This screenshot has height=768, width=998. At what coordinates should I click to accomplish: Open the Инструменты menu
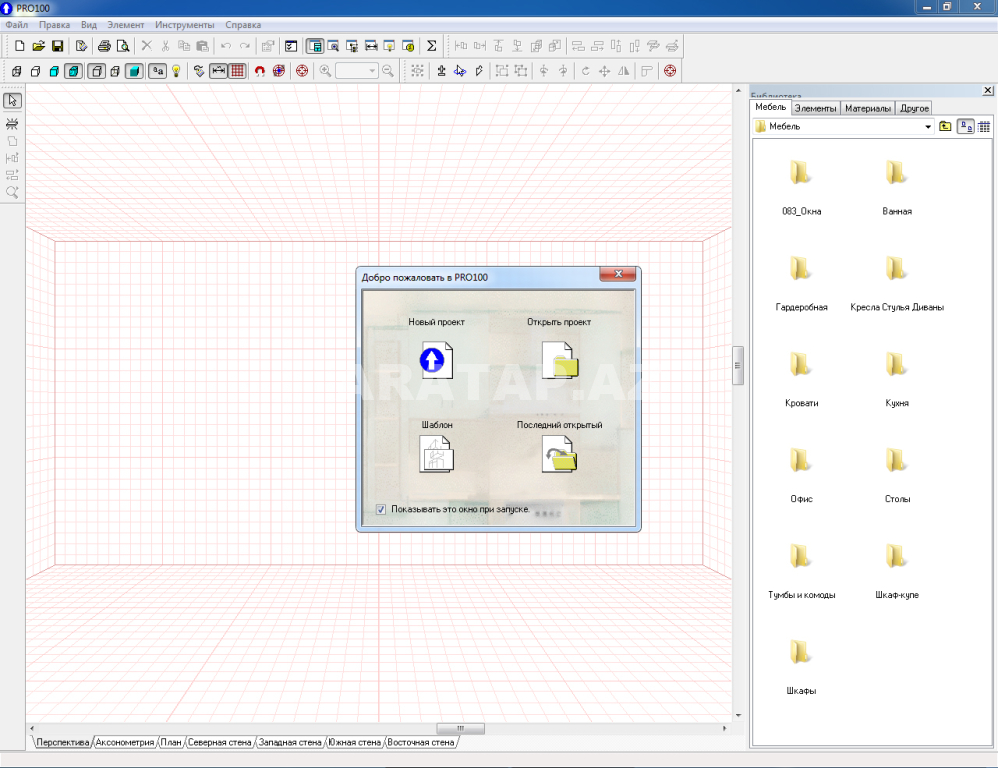pos(185,25)
